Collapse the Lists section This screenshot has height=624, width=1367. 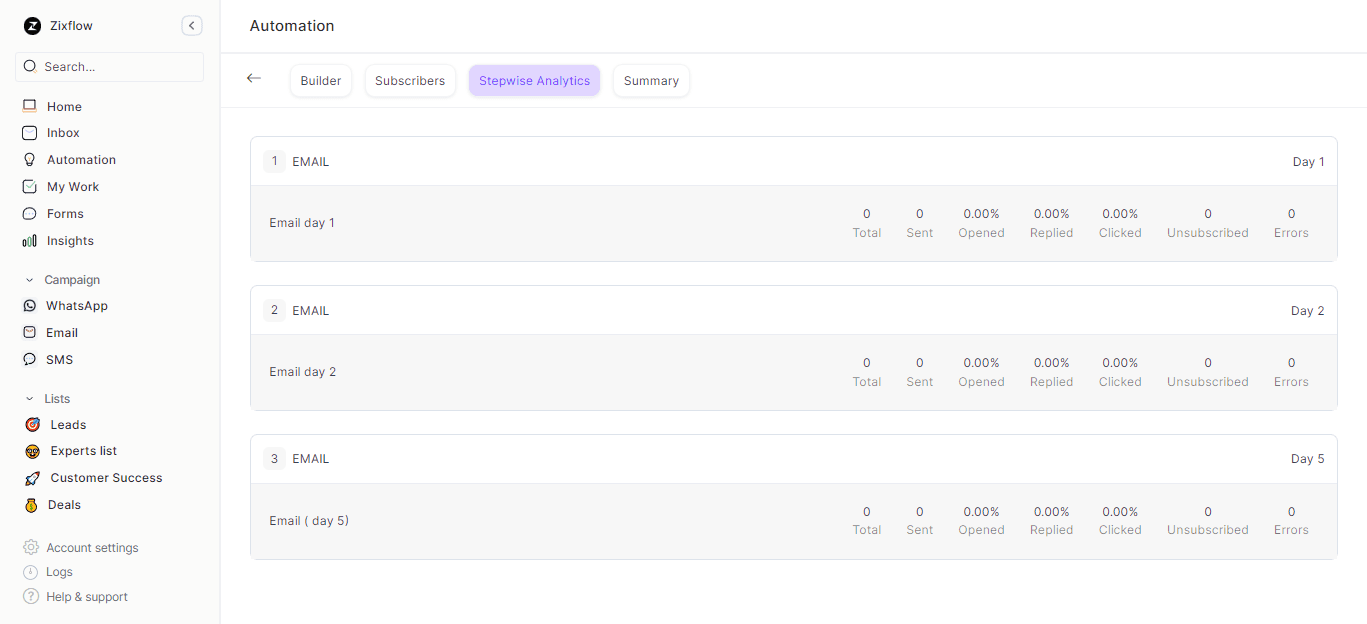pyautogui.click(x=30, y=399)
